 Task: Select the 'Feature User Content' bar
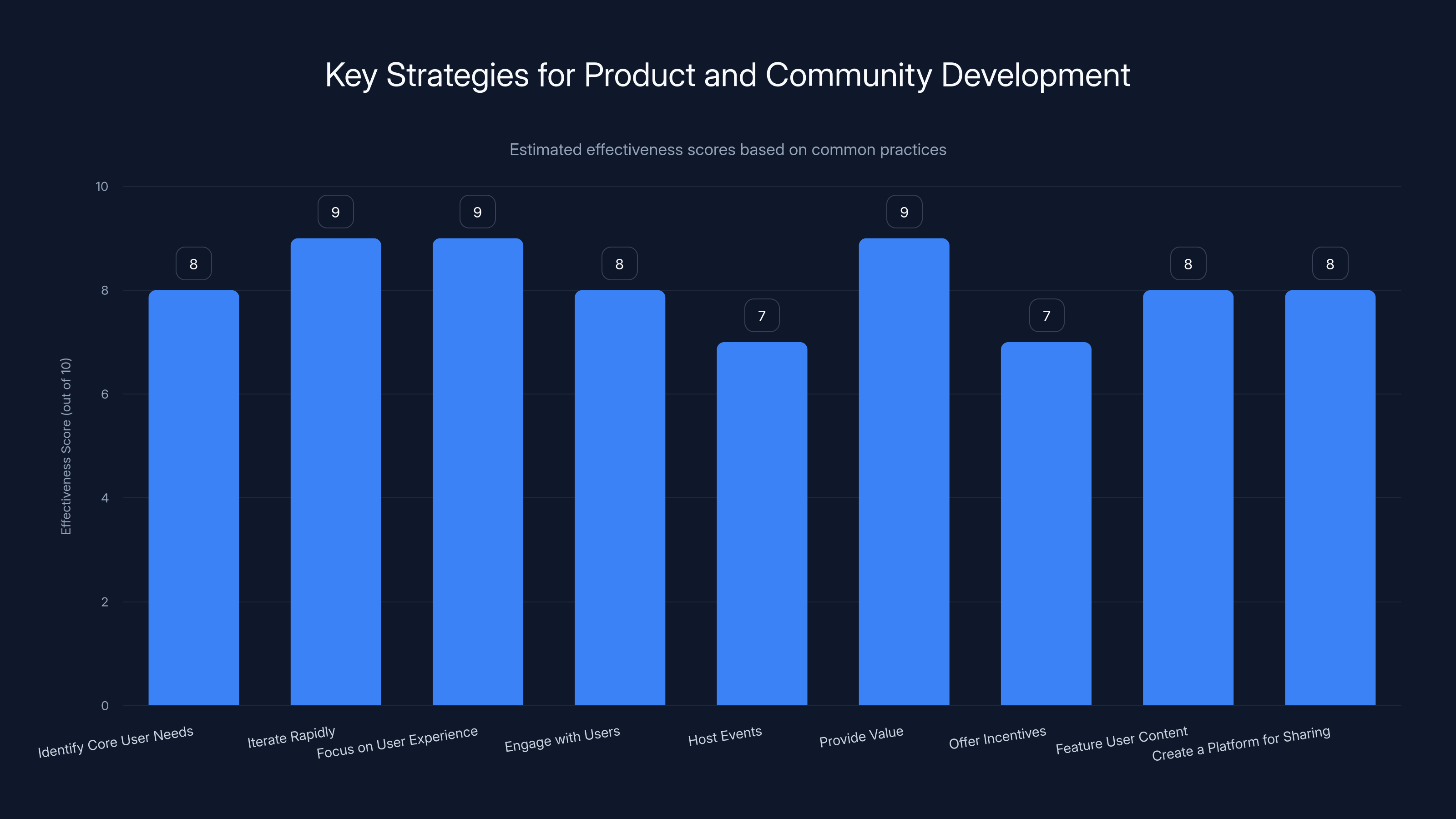[1188, 497]
